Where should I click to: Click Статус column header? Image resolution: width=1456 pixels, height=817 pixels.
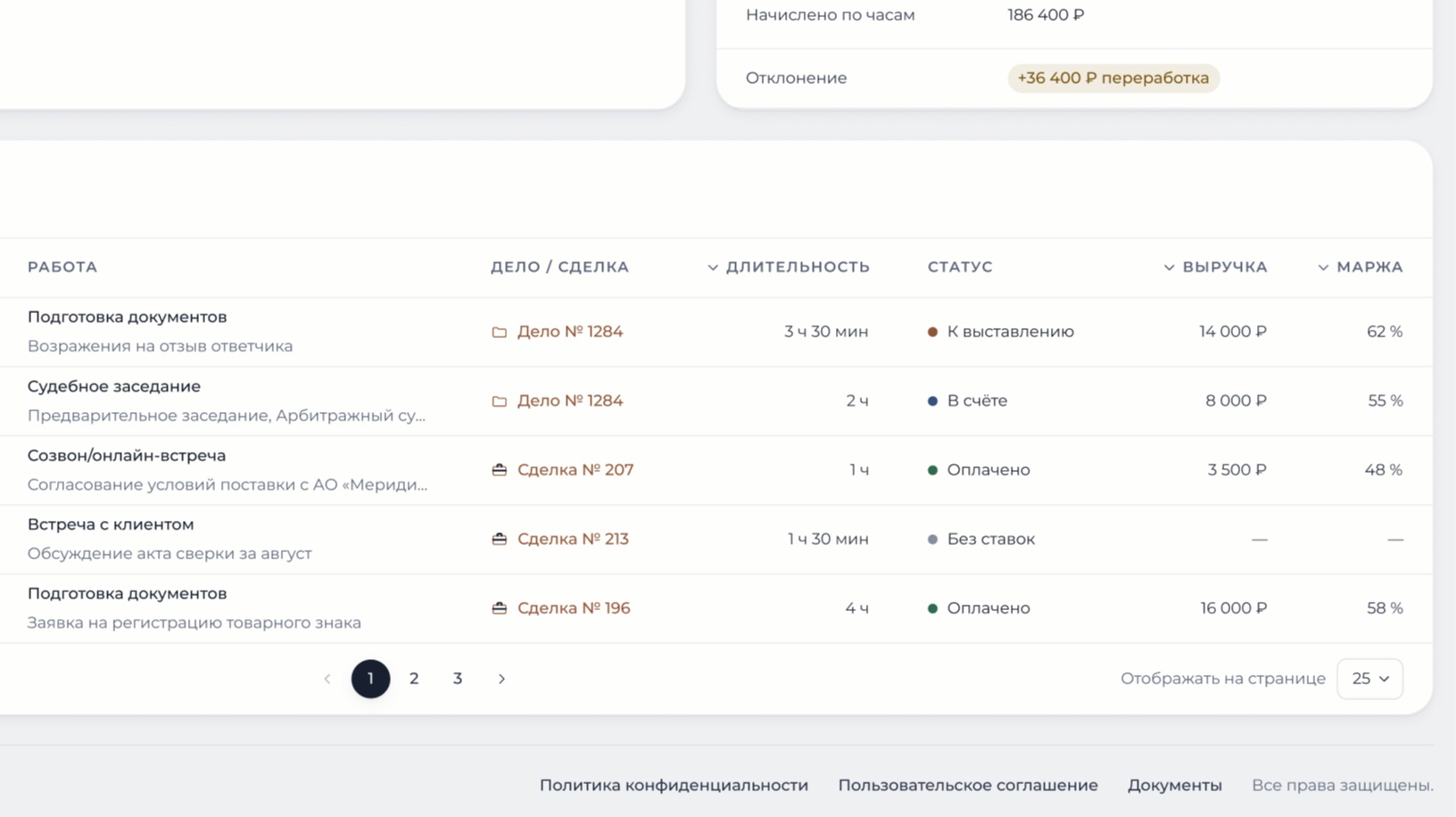pyautogui.click(x=960, y=268)
